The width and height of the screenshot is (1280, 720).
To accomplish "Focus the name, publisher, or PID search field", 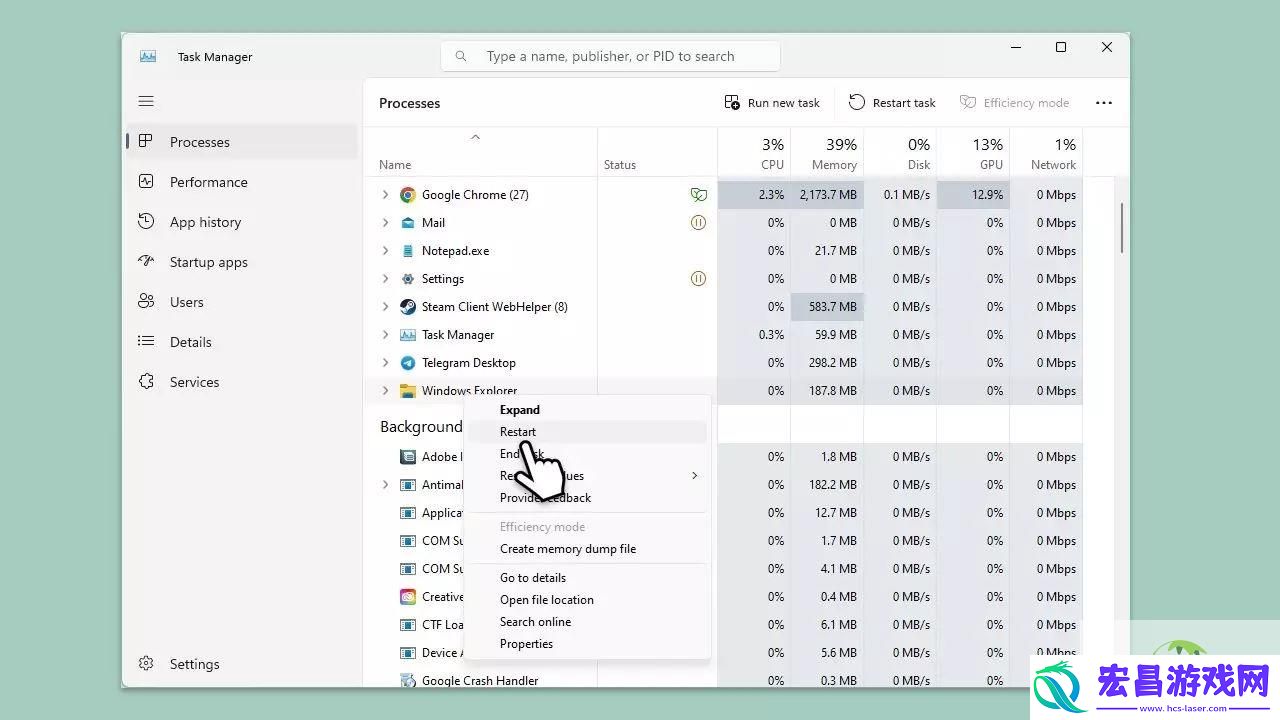I will [610, 56].
